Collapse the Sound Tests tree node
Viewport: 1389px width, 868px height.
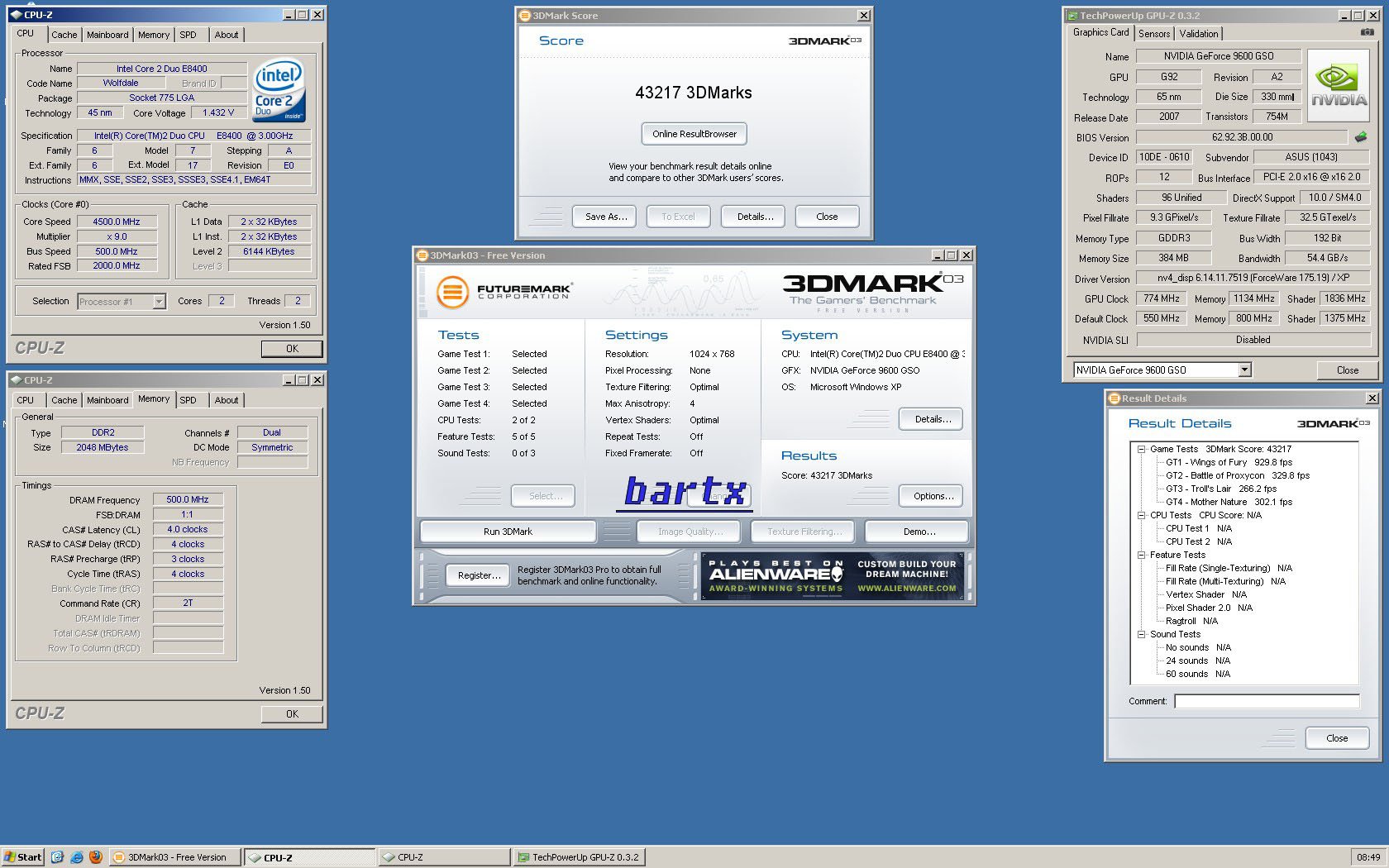[x=1141, y=635]
